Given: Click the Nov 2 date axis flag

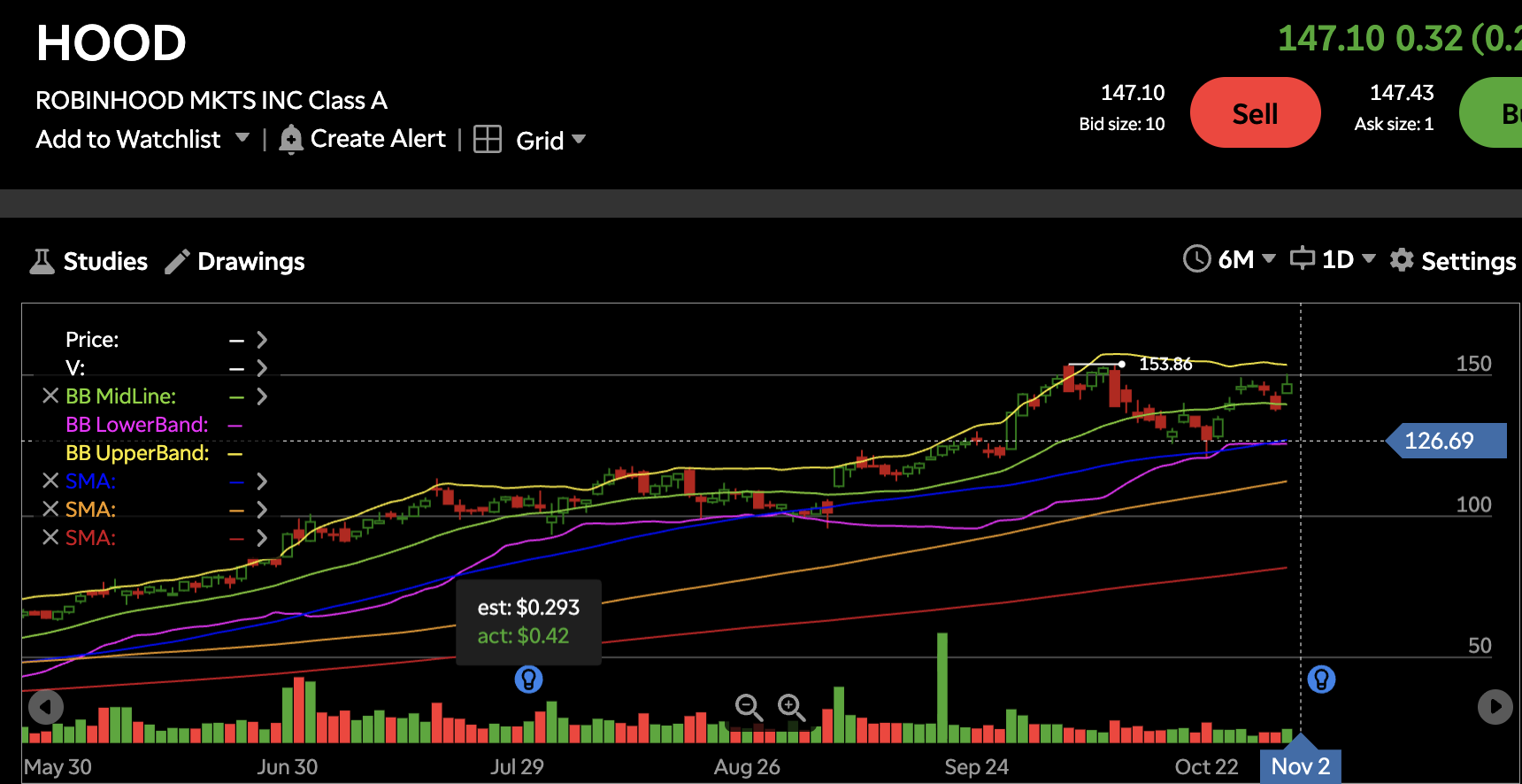Looking at the screenshot, I should (x=1301, y=766).
